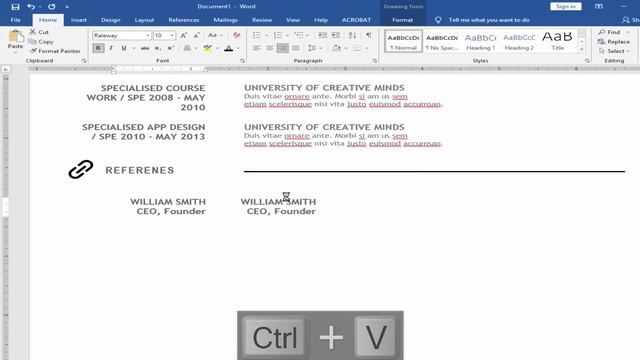Clear all formatting icon
The width and height of the screenshot is (640, 360).
236,36
